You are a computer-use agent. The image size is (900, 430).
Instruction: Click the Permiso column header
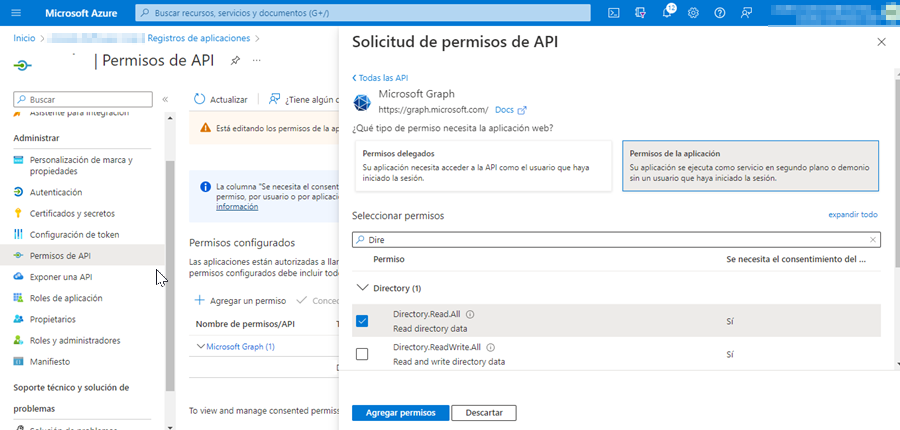389,259
